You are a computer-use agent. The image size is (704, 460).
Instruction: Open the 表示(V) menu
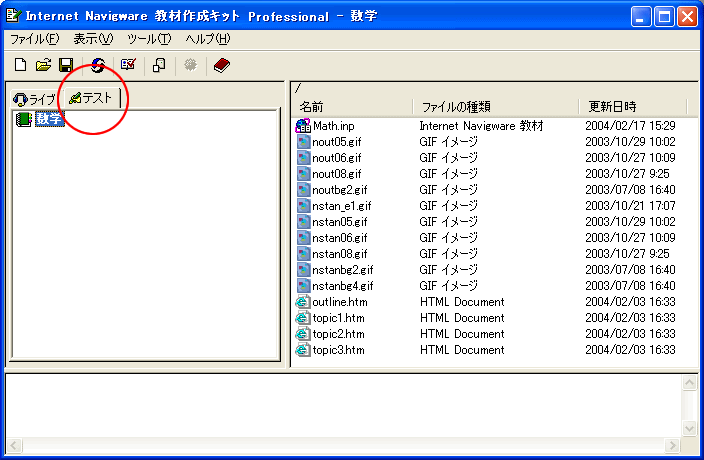click(x=93, y=39)
